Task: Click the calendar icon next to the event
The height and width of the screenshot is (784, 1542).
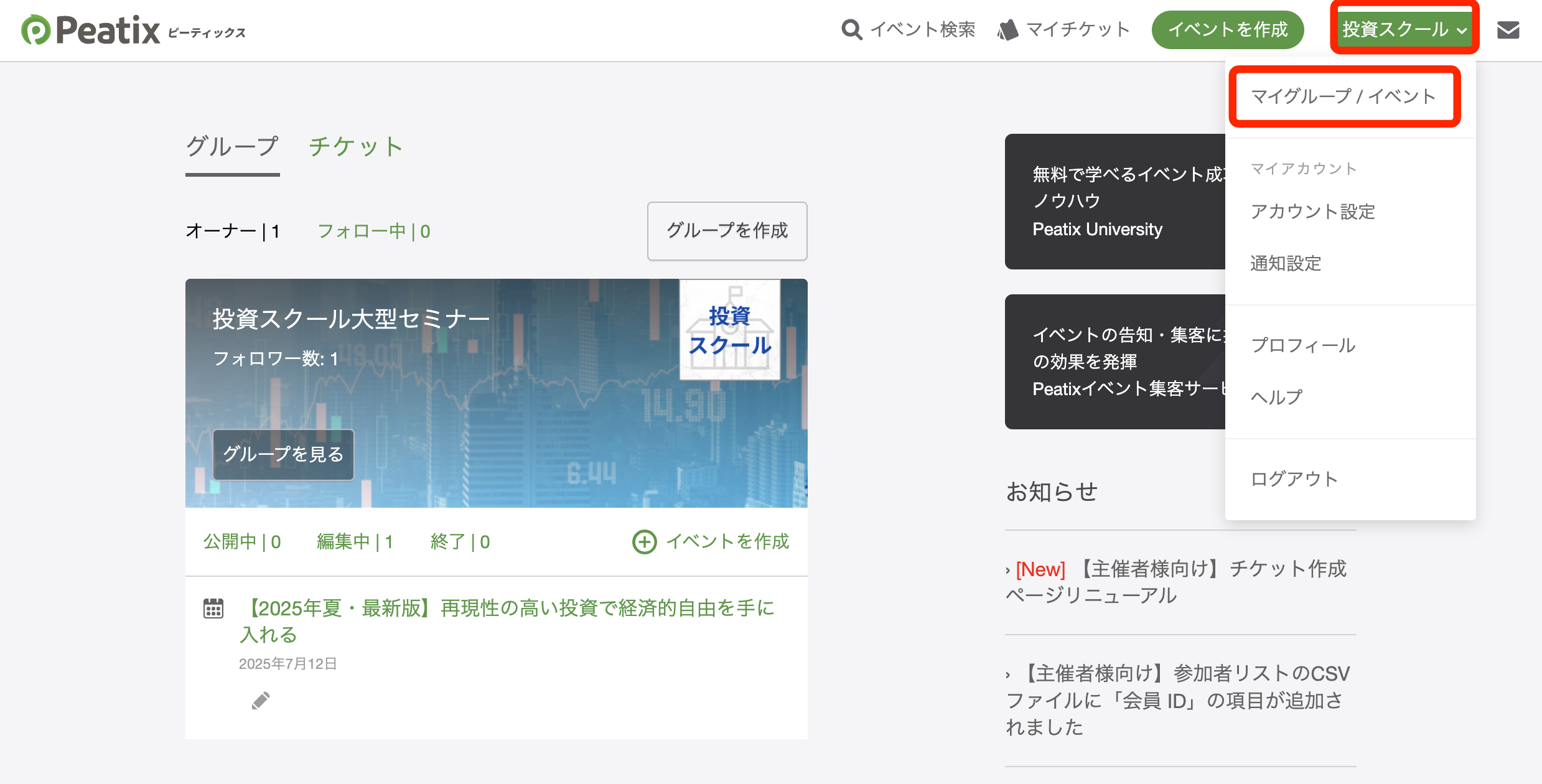Action: pyautogui.click(x=213, y=608)
